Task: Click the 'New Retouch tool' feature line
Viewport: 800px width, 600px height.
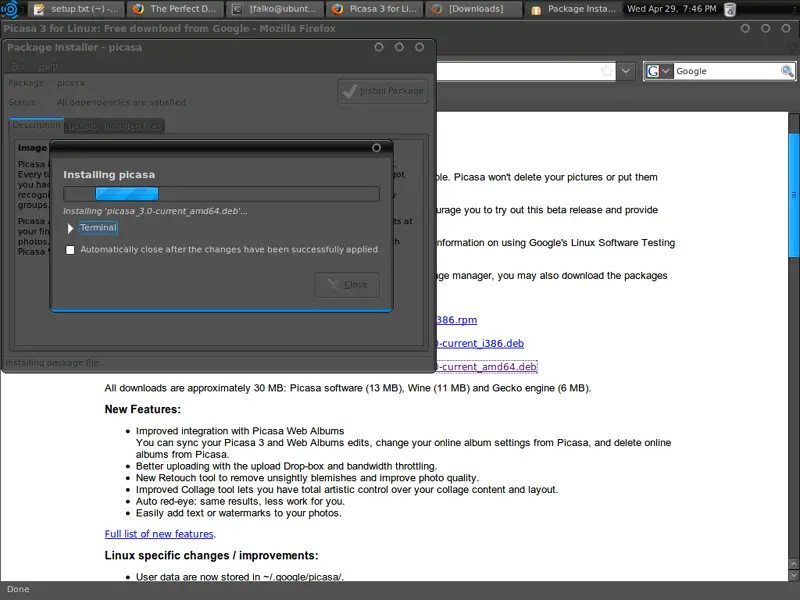Action: [x=307, y=478]
